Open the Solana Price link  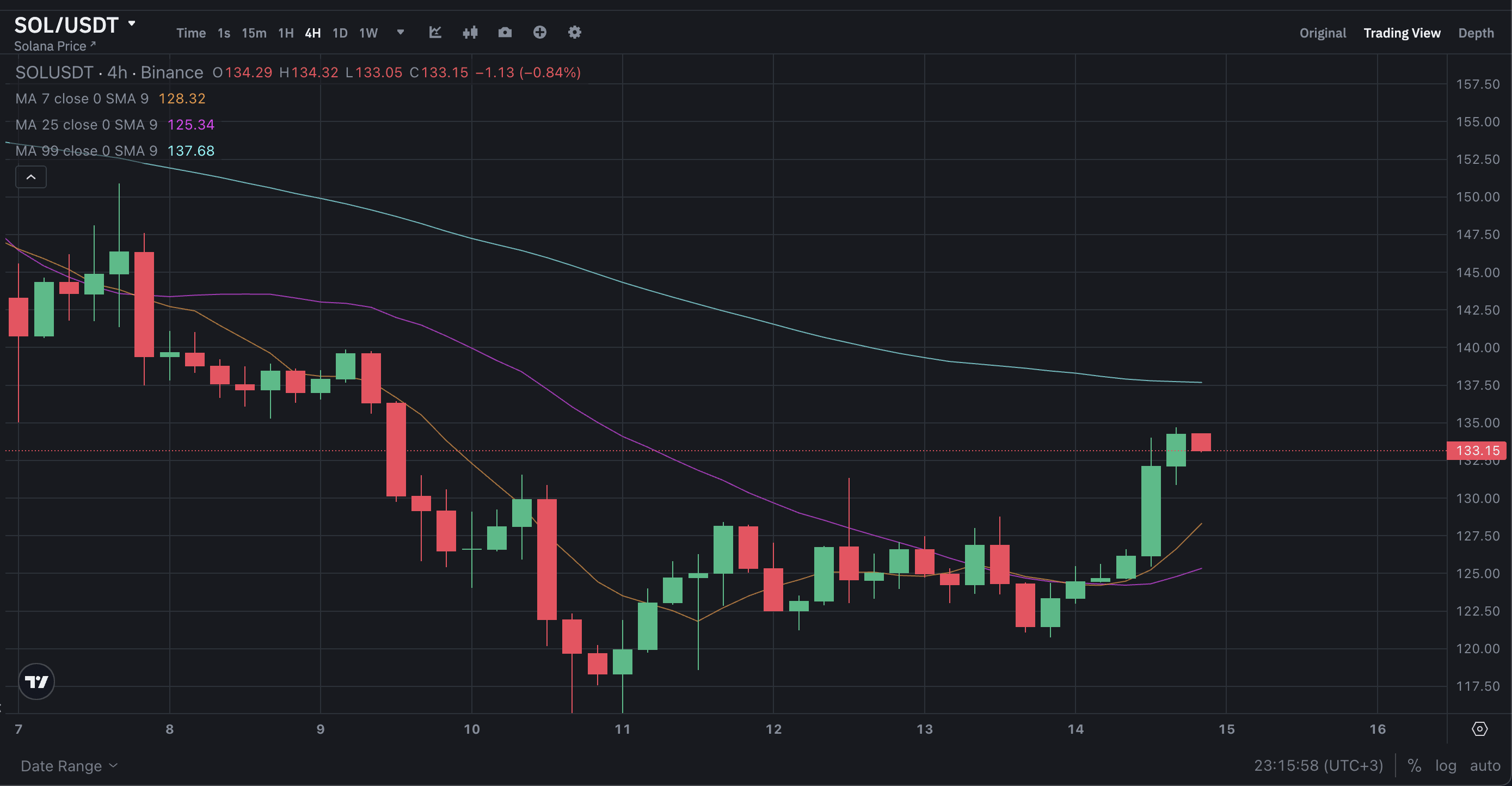tap(54, 46)
